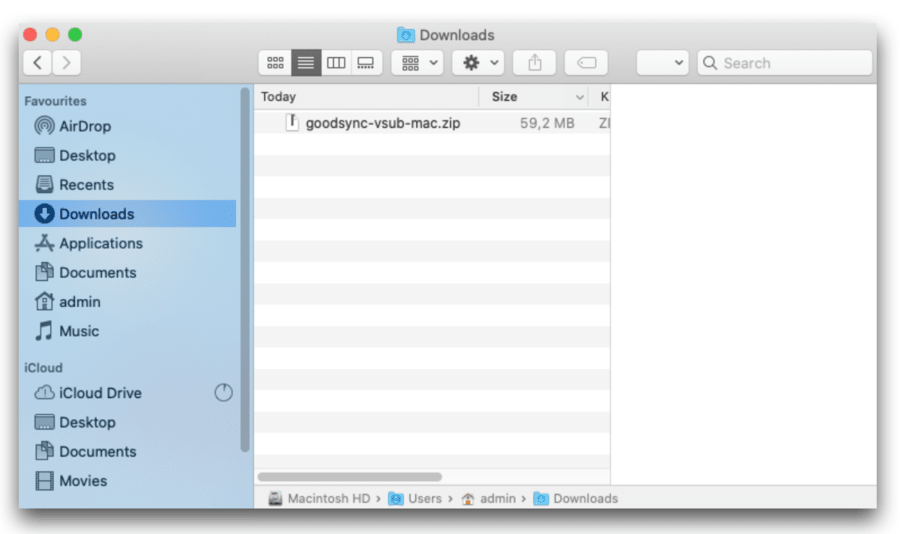Click the sort chevron in Size header

[x=579, y=97]
